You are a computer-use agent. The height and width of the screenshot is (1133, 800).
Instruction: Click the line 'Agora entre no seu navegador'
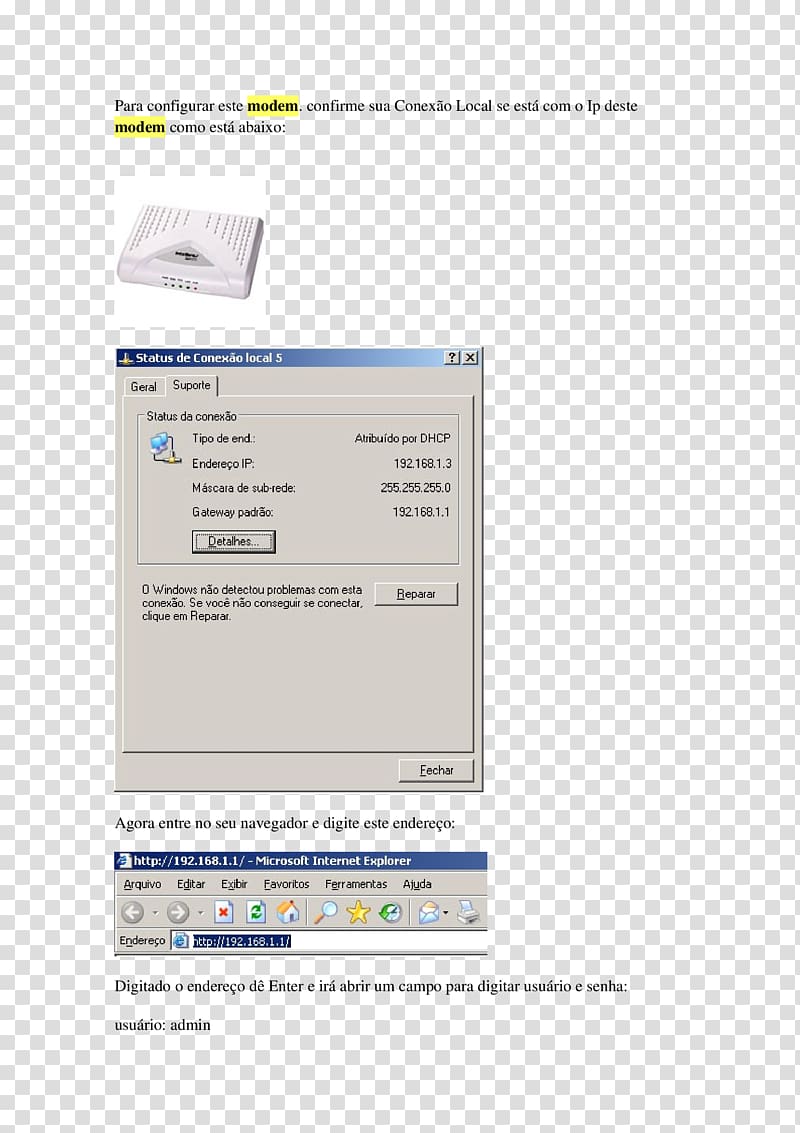285,823
